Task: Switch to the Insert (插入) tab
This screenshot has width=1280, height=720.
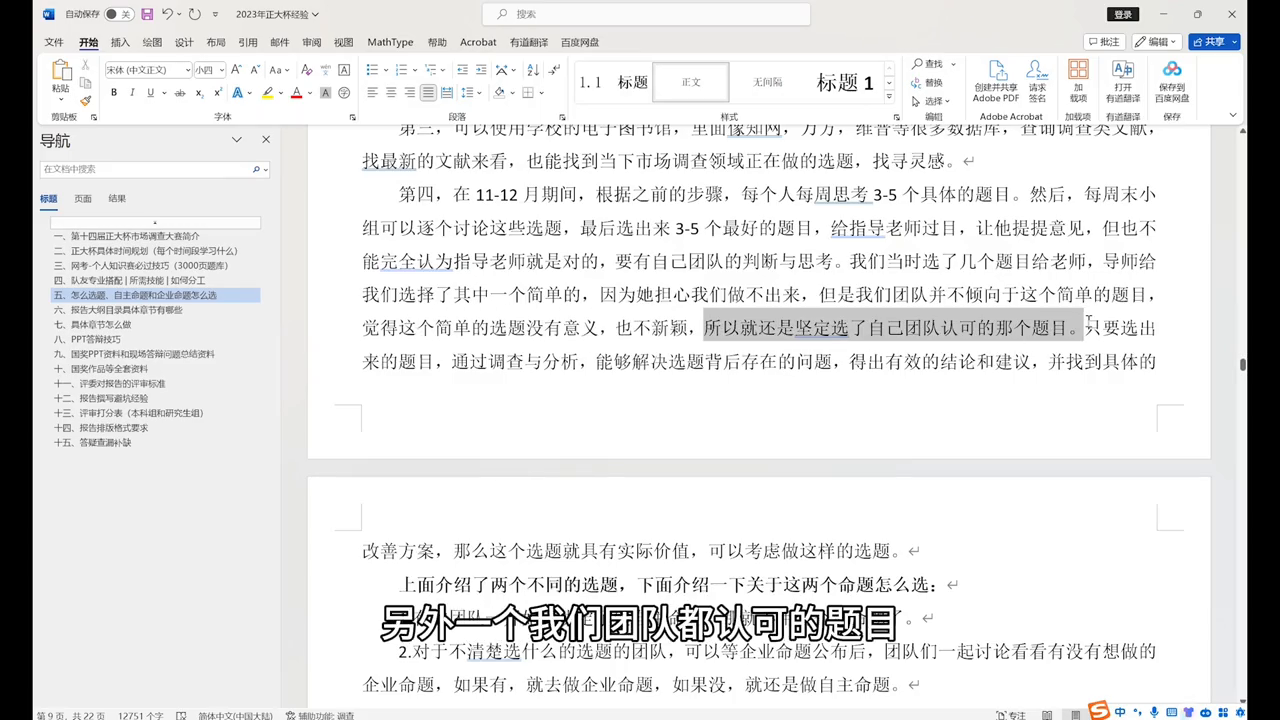Action: point(120,42)
